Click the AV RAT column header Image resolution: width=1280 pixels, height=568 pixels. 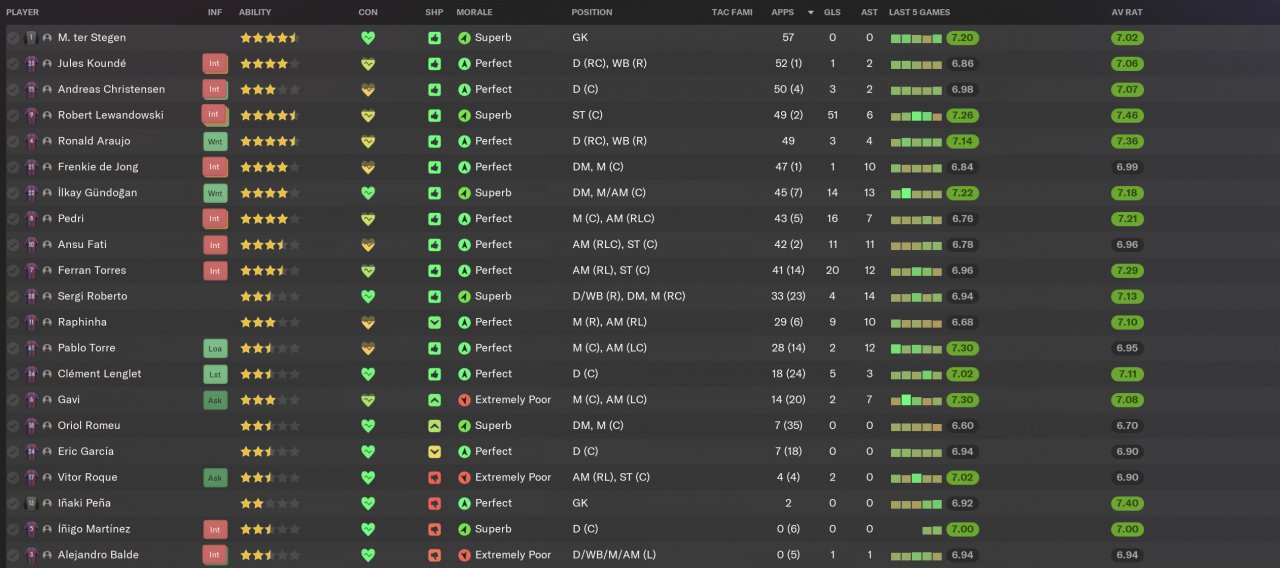(x=1127, y=12)
